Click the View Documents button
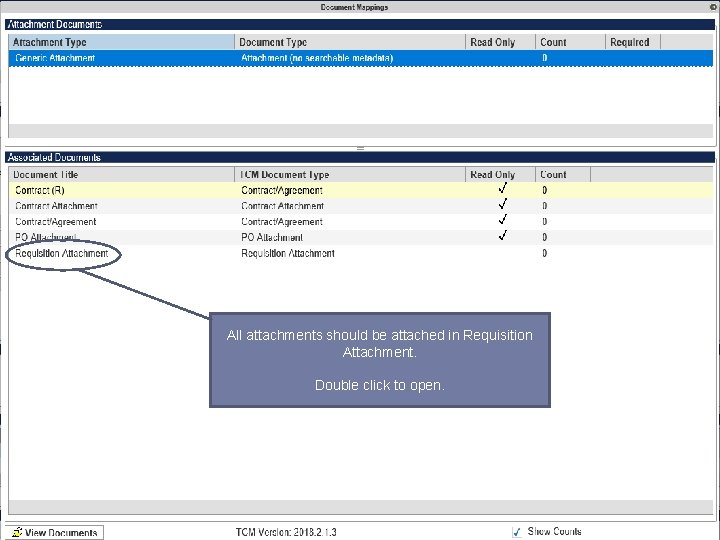This screenshot has height=540, width=720. [x=55, y=533]
